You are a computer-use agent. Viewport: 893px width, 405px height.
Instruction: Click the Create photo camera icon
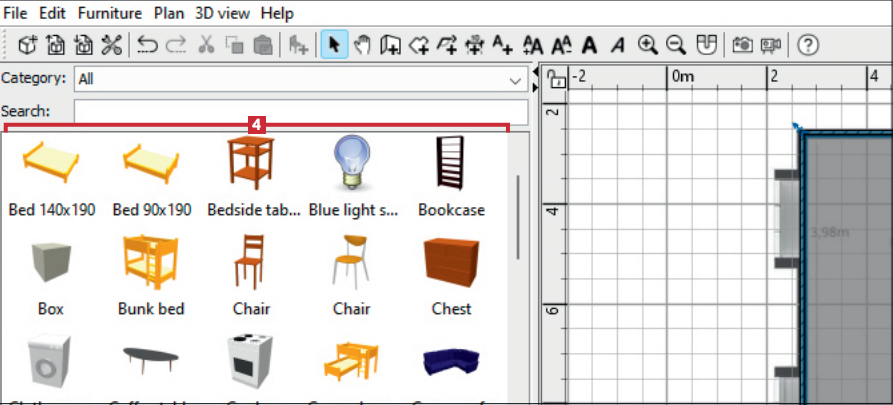(x=743, y=45)
